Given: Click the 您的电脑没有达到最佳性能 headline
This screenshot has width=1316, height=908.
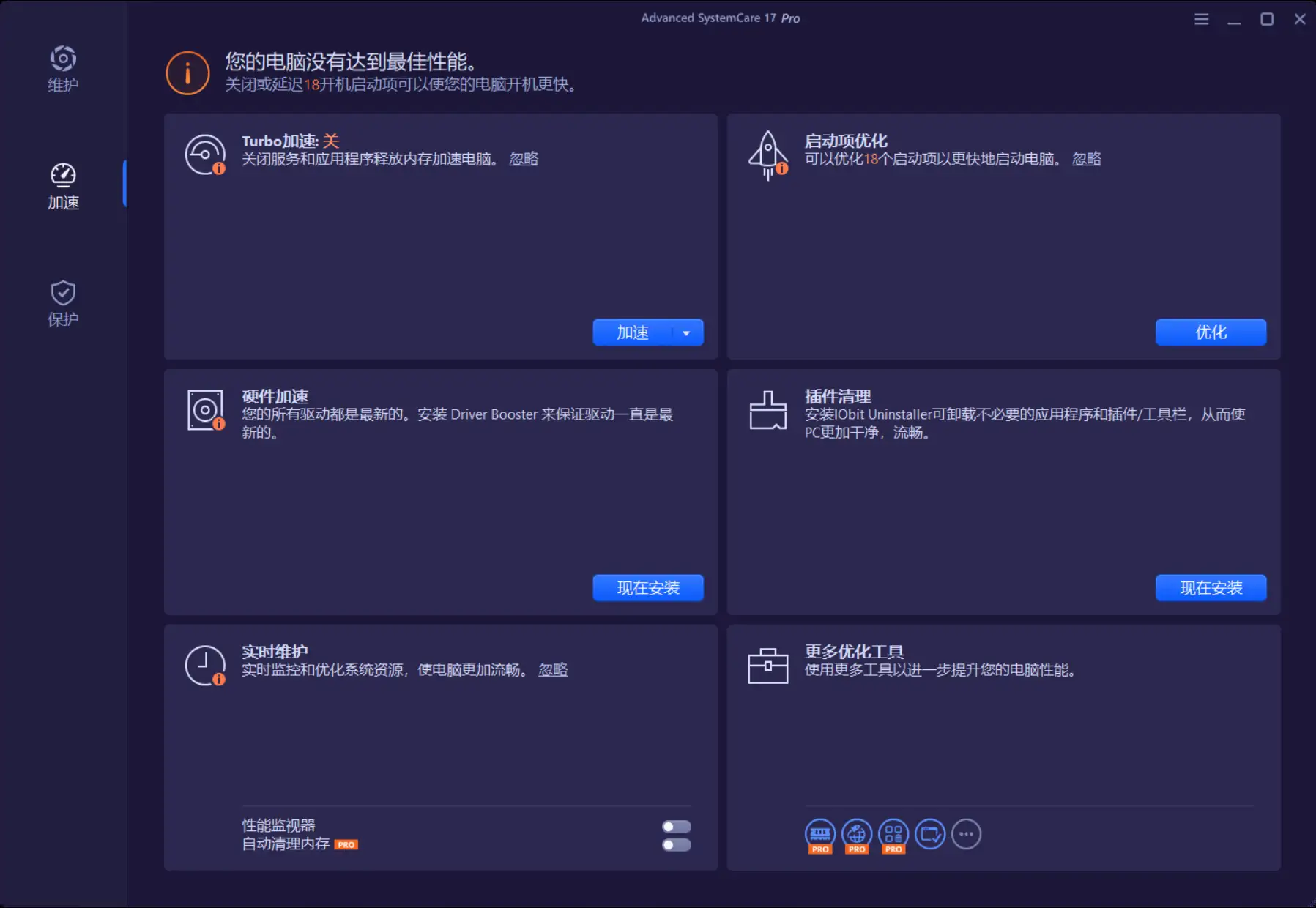Looking at the screenshot, I should (x=351, y=62).
